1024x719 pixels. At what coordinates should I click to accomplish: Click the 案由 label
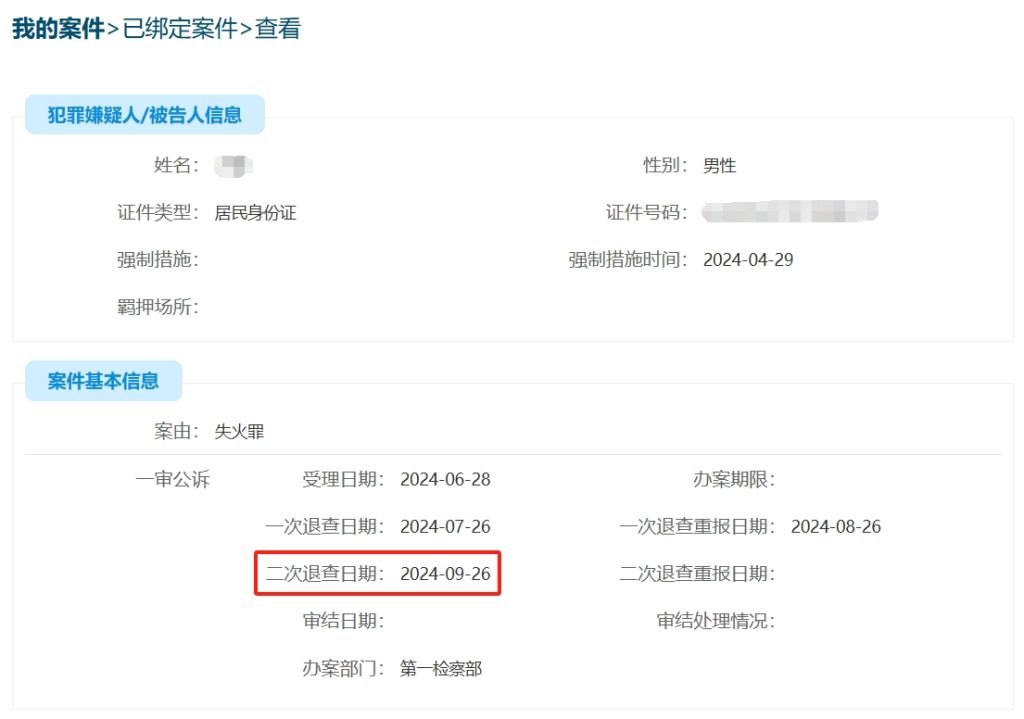176,431
